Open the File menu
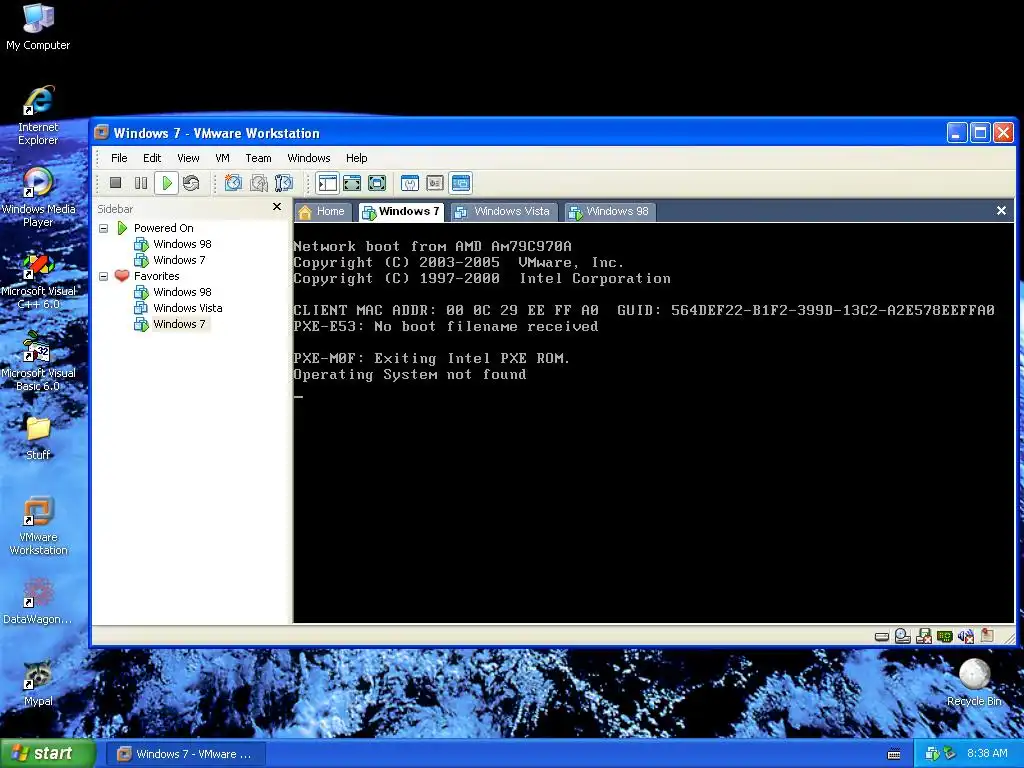Screen dimensions: 1024x768 click(119, 158)
